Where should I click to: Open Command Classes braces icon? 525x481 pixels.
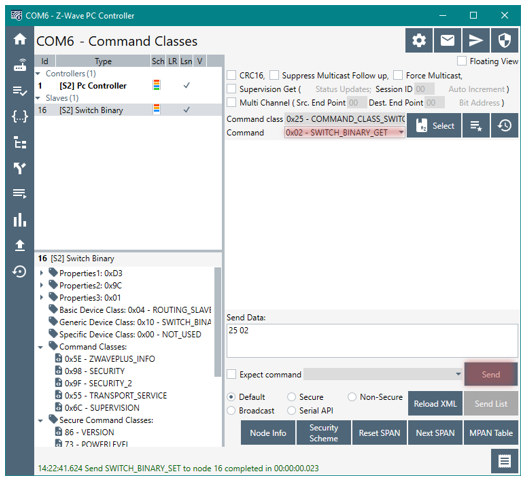pos(20,116)
